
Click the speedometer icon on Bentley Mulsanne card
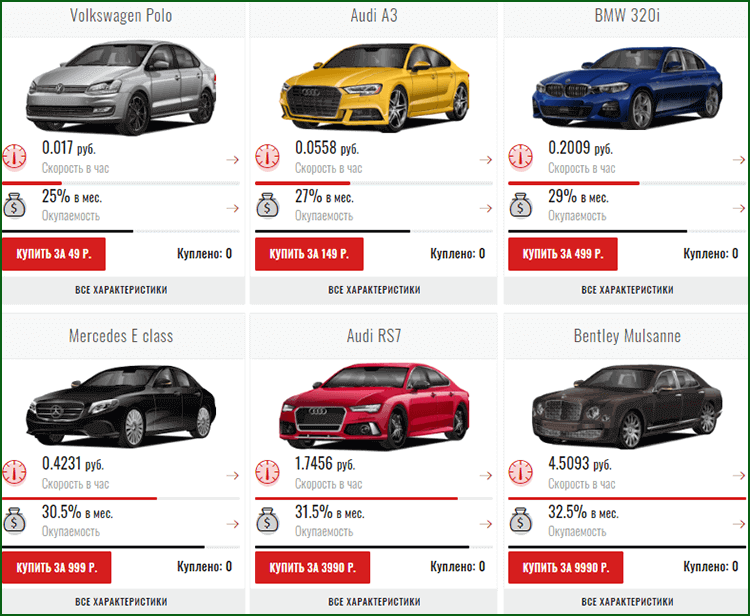pyautogui.click(x=520, y=473)
